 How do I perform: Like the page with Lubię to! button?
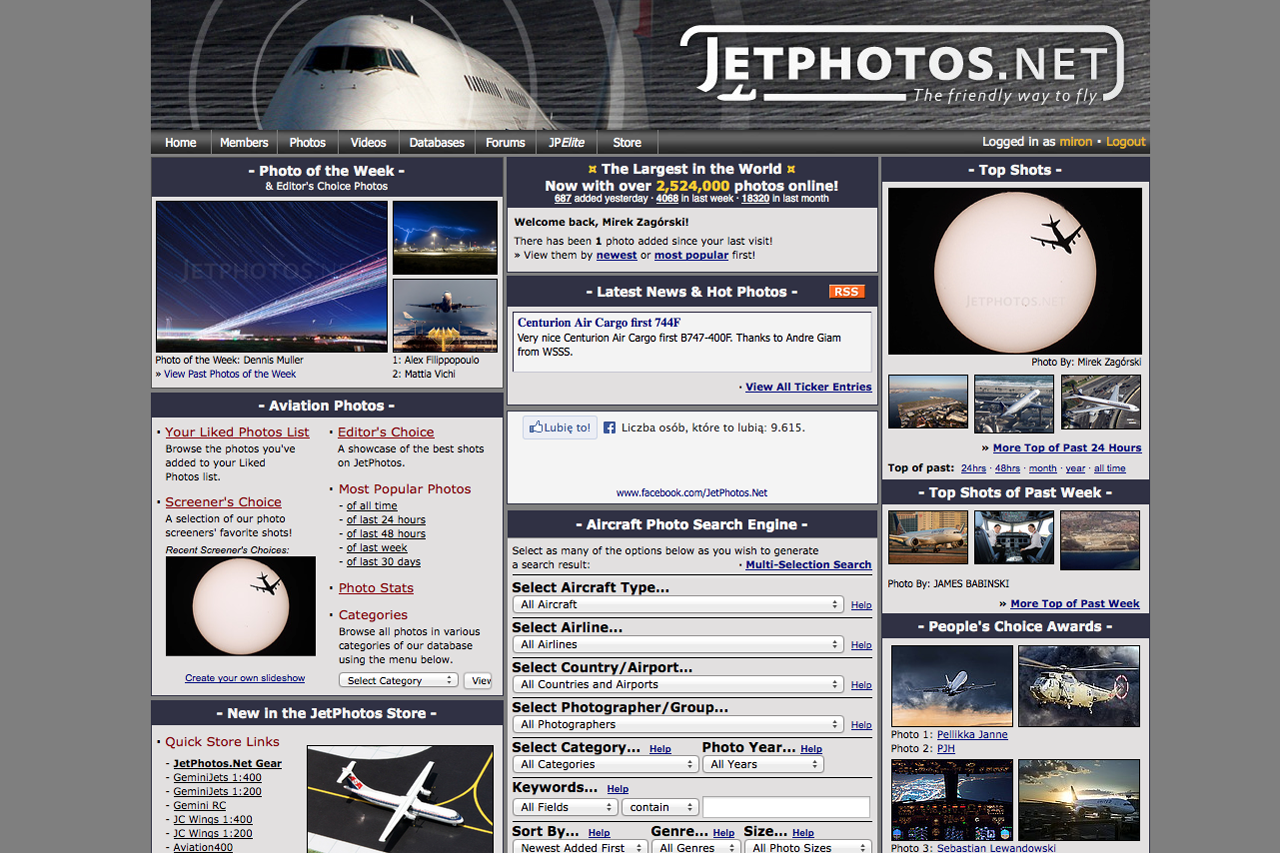tap(560, 427)
